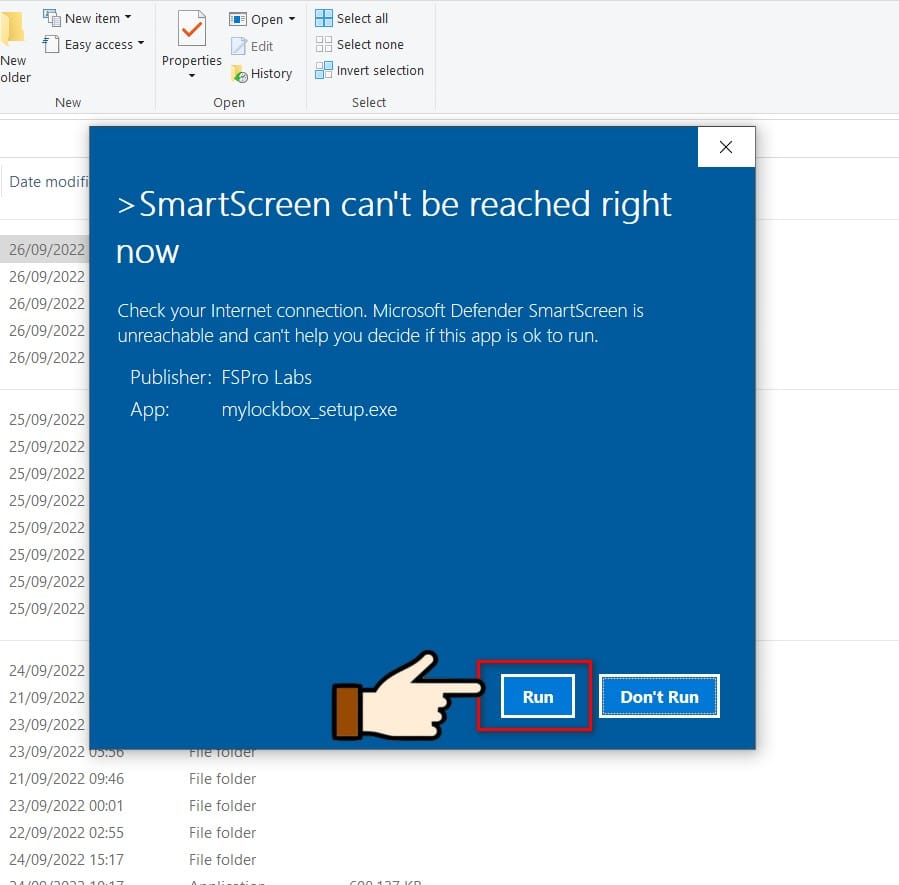Sort by the Date modified column header

(x=49, y=182)
